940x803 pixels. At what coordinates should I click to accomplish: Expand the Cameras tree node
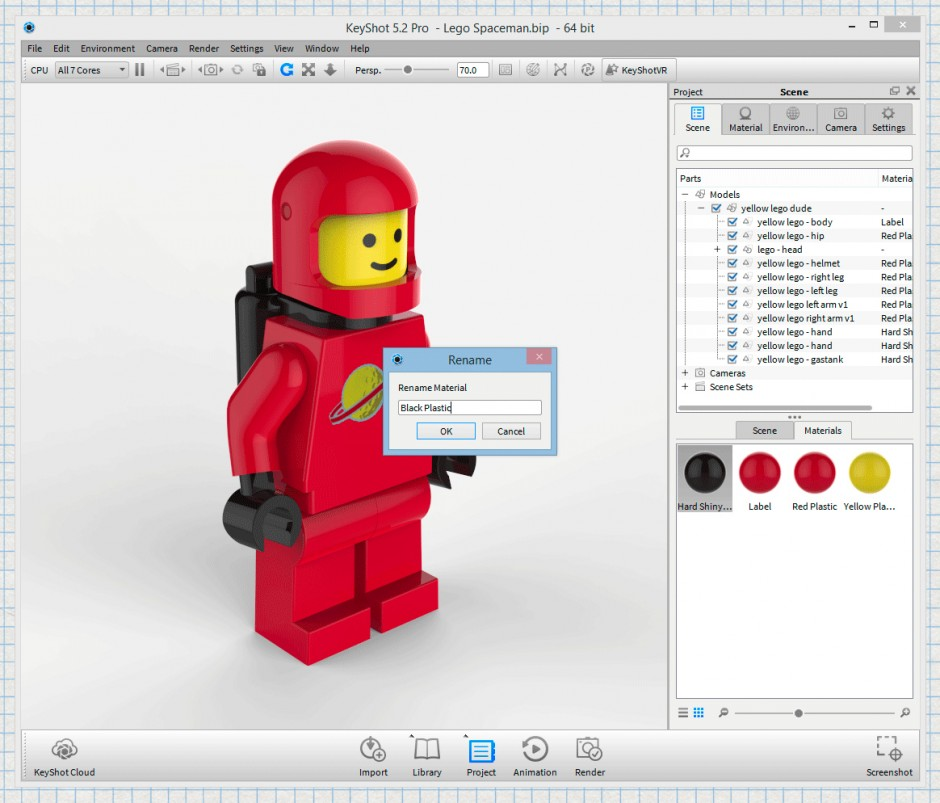[x=685, y=373]
